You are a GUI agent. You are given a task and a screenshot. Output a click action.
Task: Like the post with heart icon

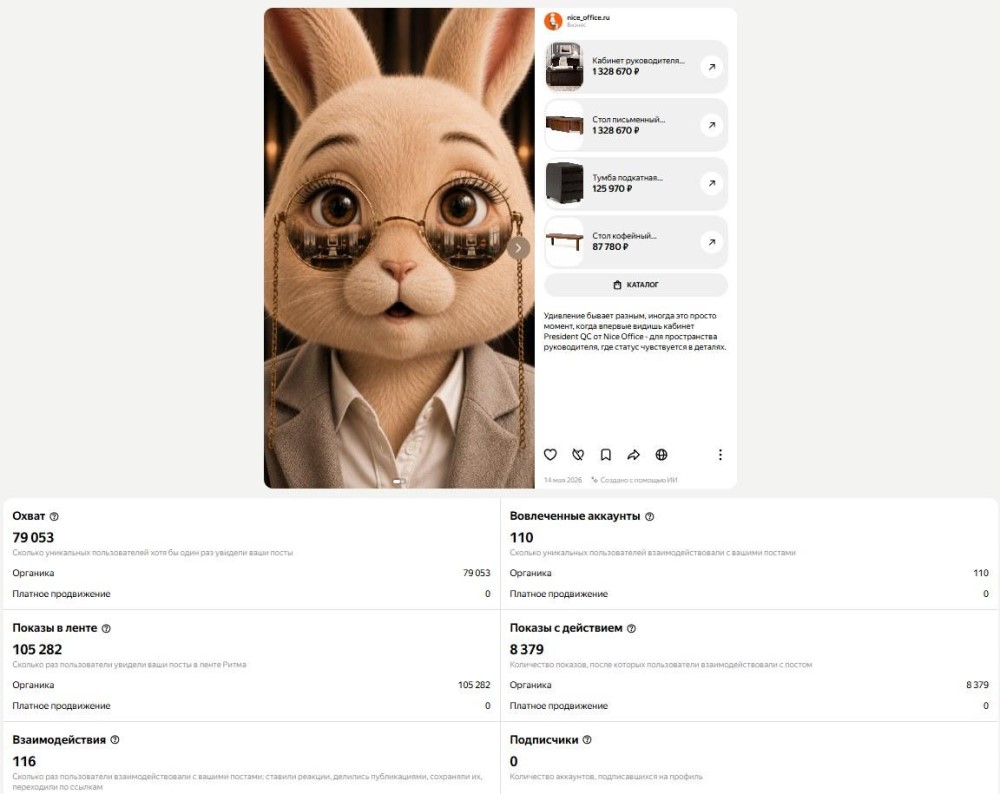pos(550,455)
